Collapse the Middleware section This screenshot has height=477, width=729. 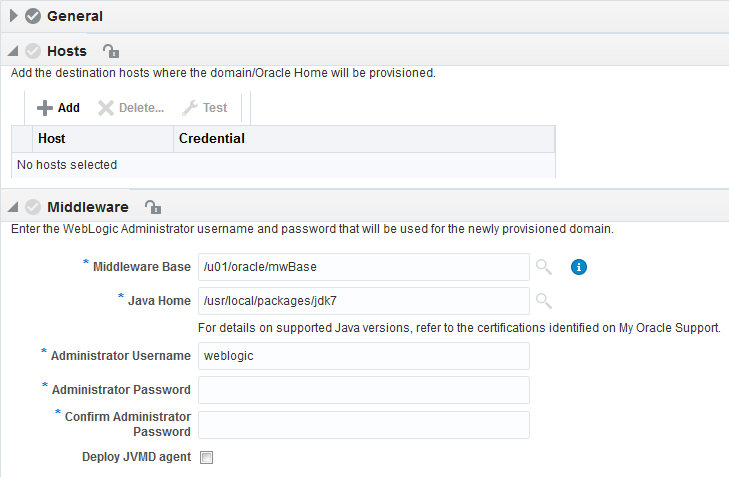point(13,208)
